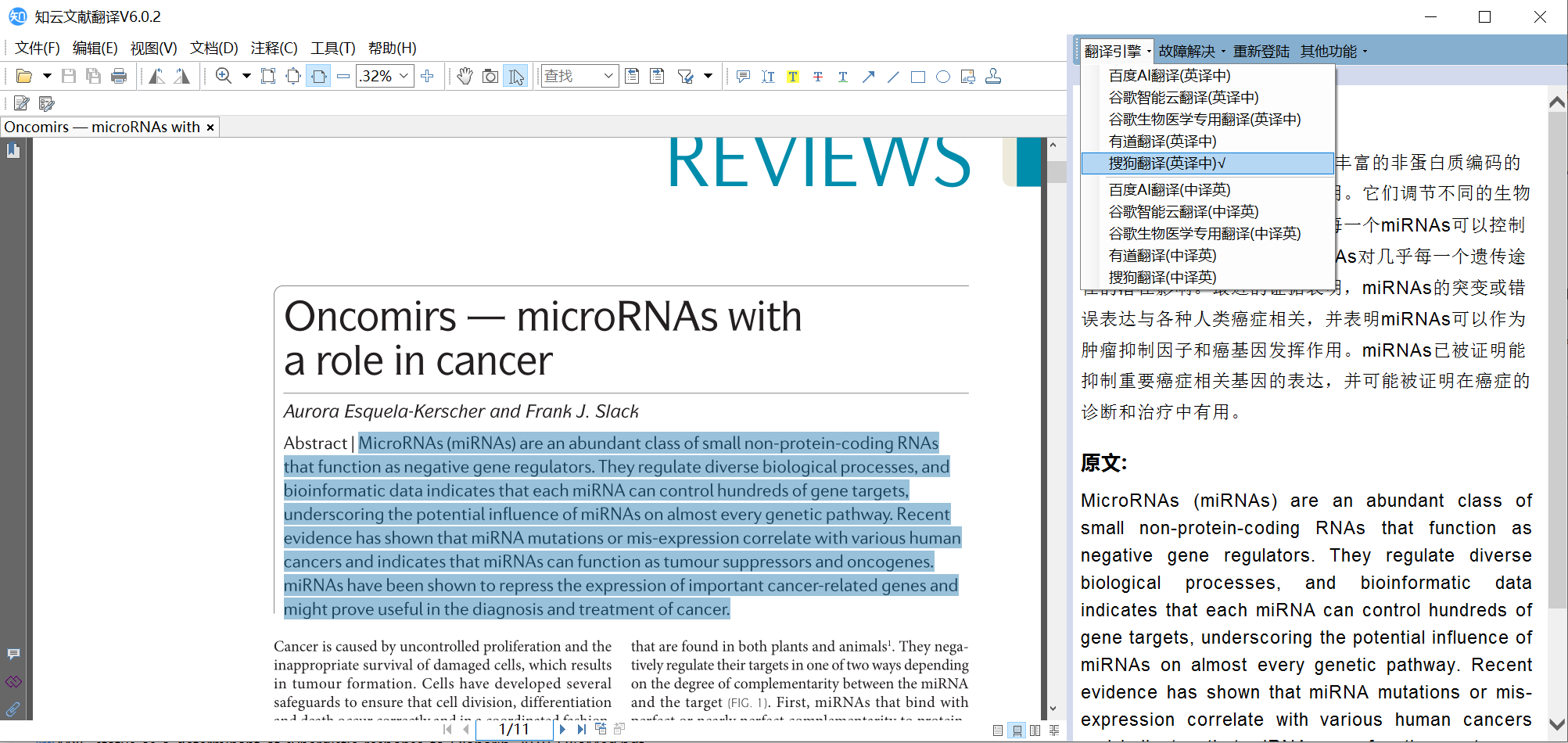Click the zoom magnifier tool

pos(224,76)
